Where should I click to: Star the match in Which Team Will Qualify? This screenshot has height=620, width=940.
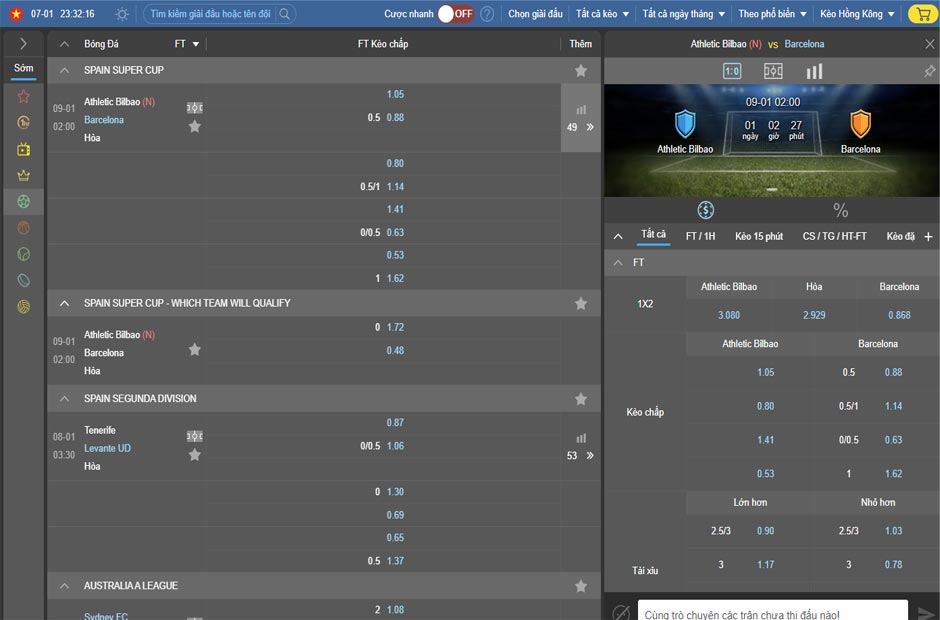(x=195, y=350)
